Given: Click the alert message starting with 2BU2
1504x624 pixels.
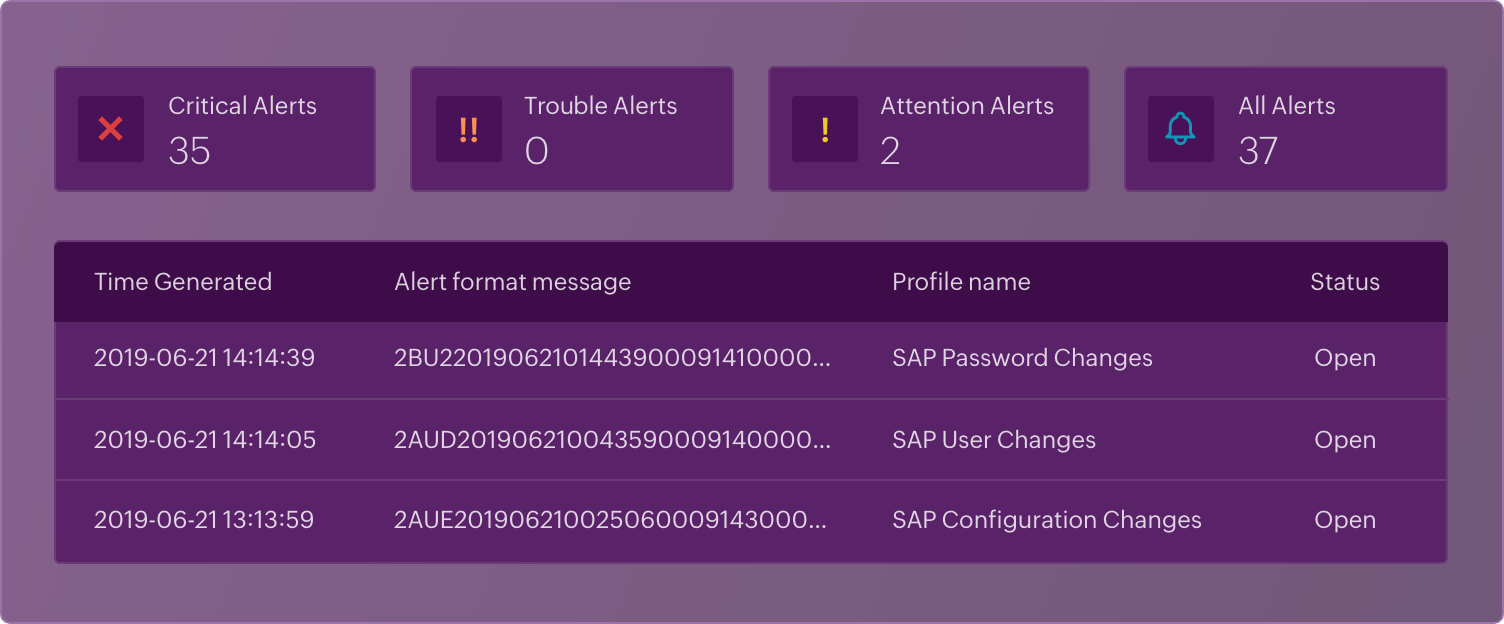Looking at the screenshot, I should 612,358.
